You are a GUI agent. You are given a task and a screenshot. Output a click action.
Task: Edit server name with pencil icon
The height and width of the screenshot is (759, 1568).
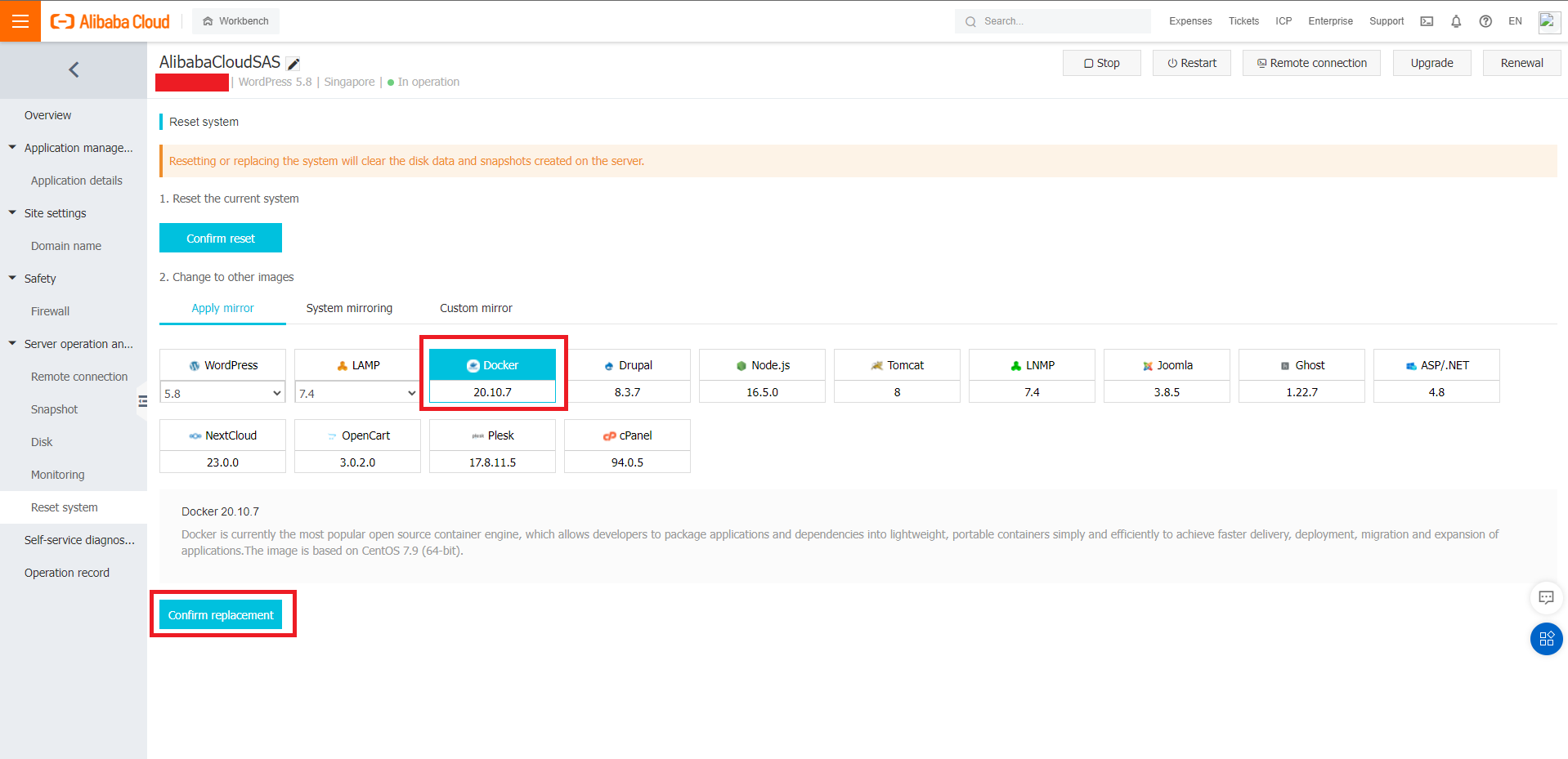coord(293,64)
